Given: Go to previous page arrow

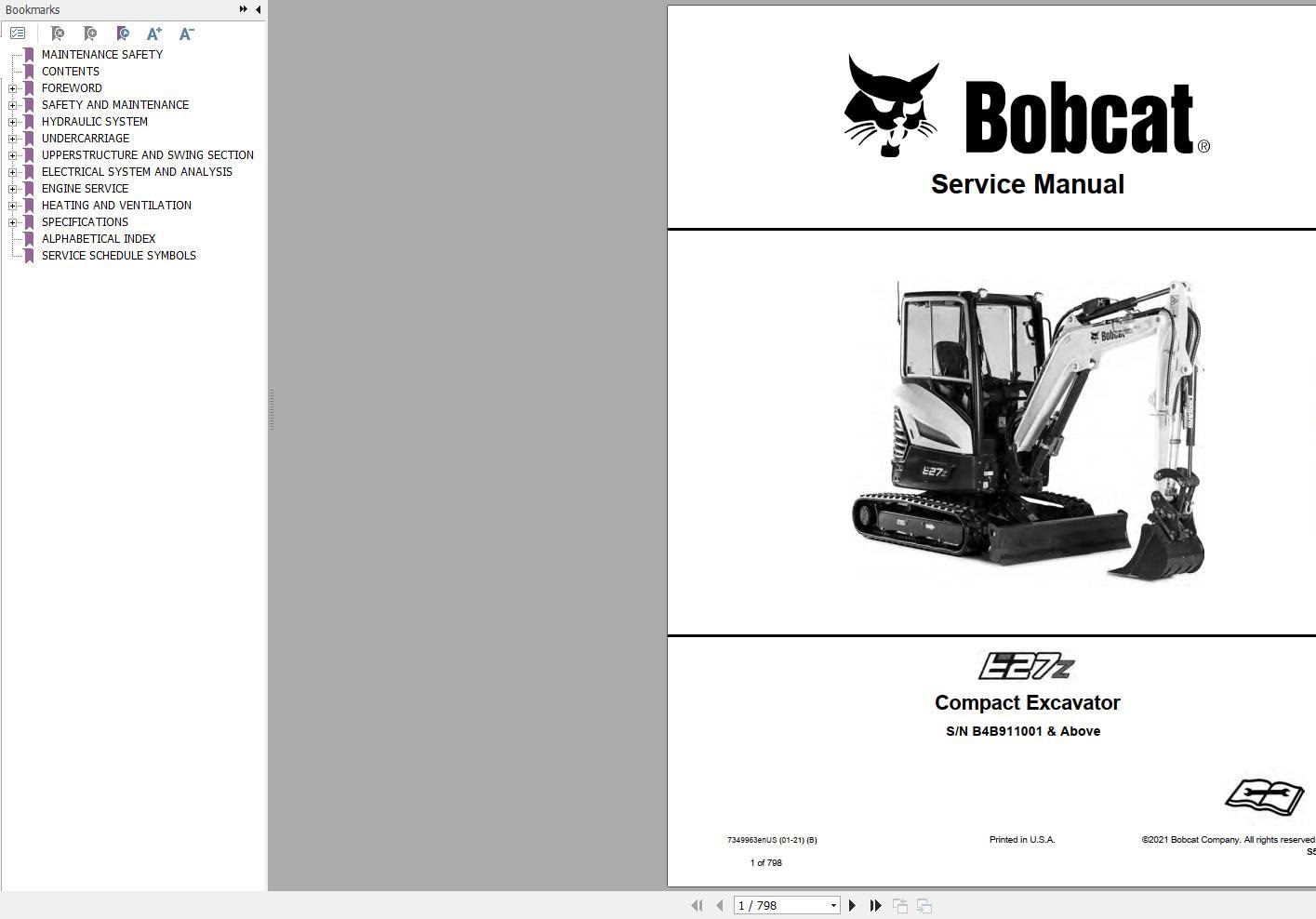Looking at the screenshot, I should pyautogui.click(x=719, y=905).
